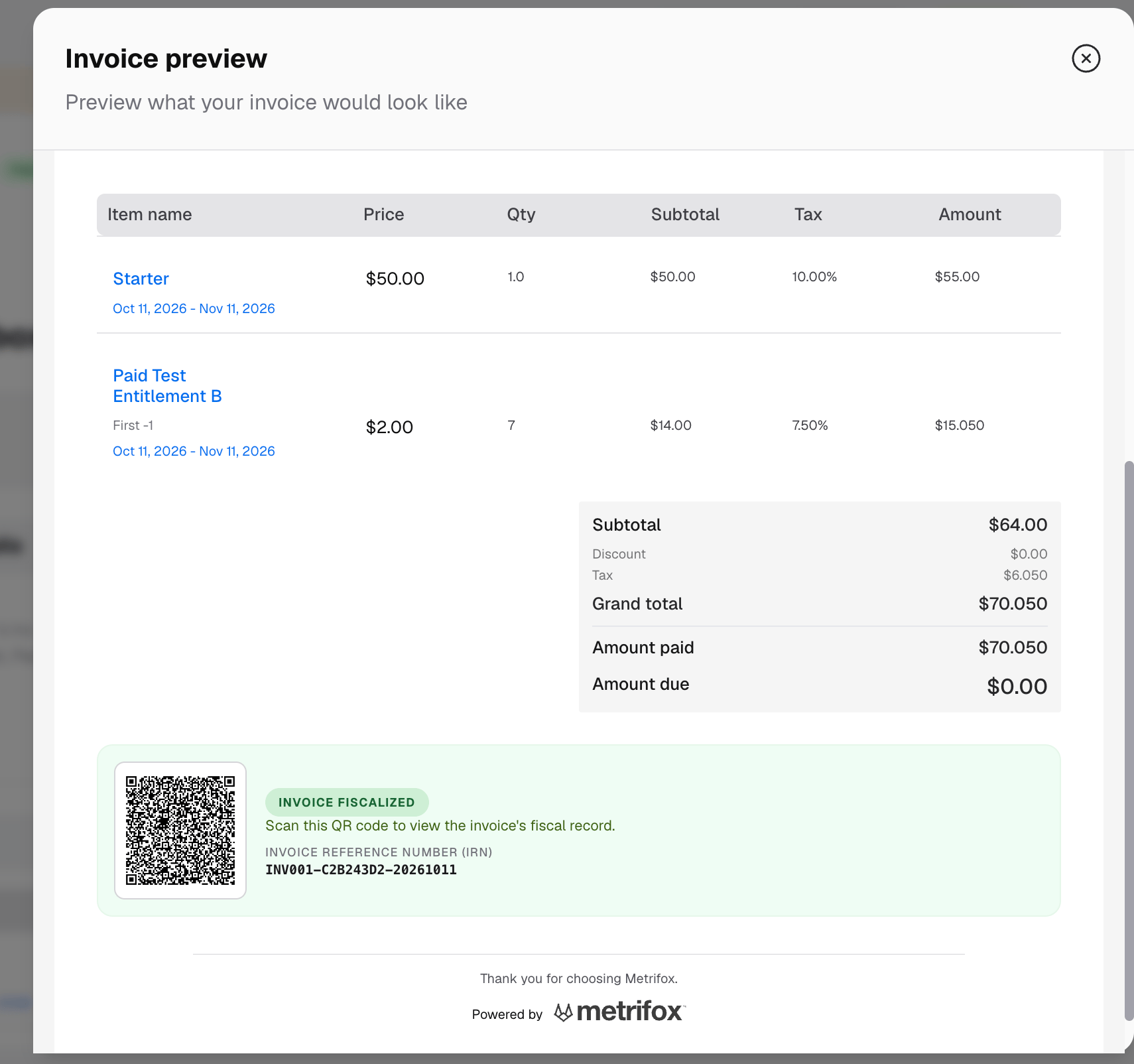Close the Invoice preview dialog
The image size is (1134, 1064).
[x=1086, y=58]
